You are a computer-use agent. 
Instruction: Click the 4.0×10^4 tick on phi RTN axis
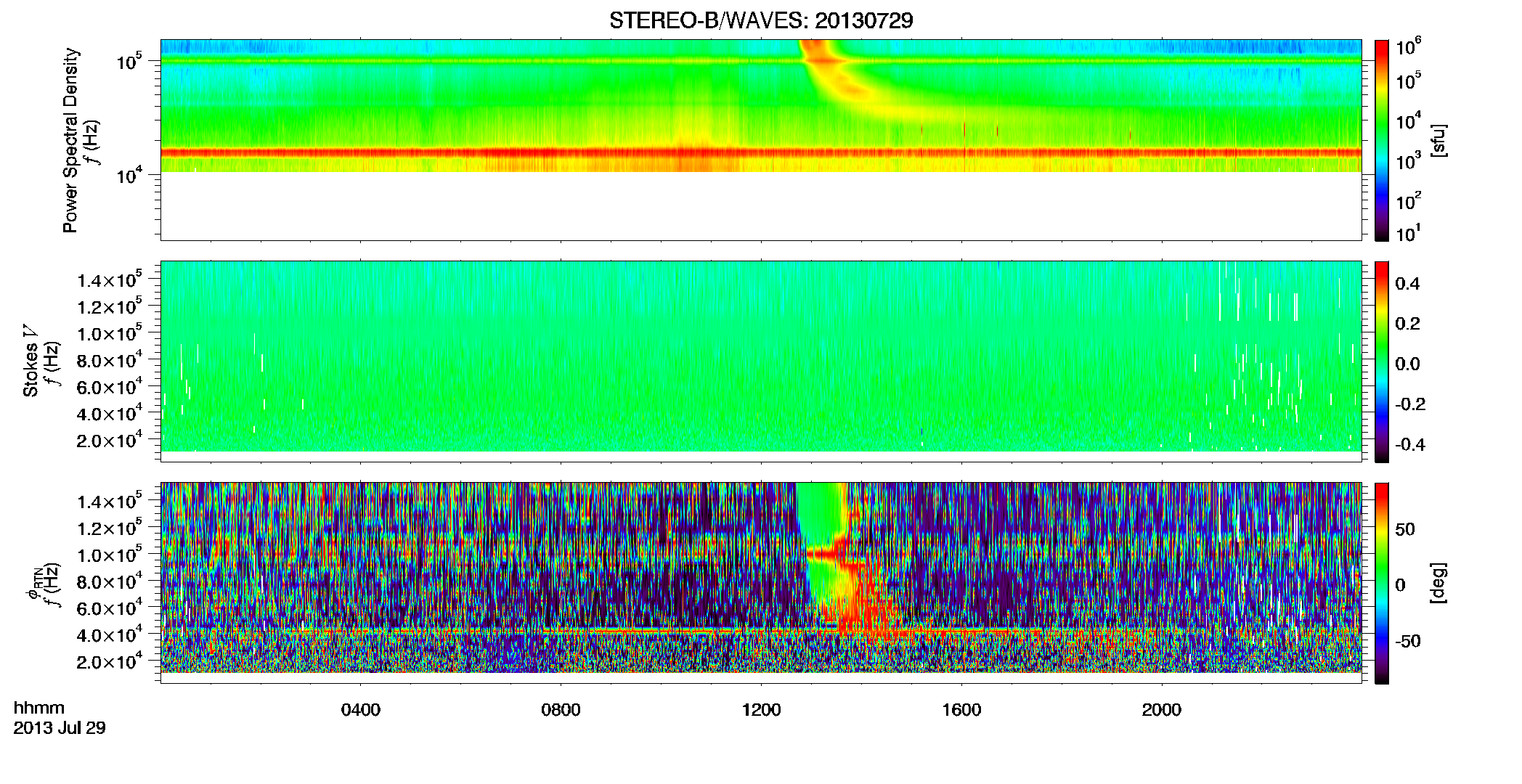109,634
